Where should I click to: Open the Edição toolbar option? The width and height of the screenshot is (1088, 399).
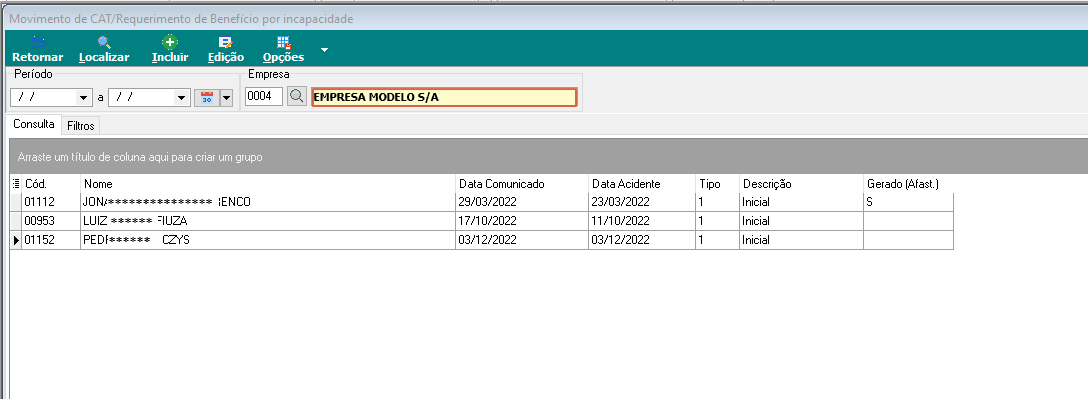tap(226, 49)
